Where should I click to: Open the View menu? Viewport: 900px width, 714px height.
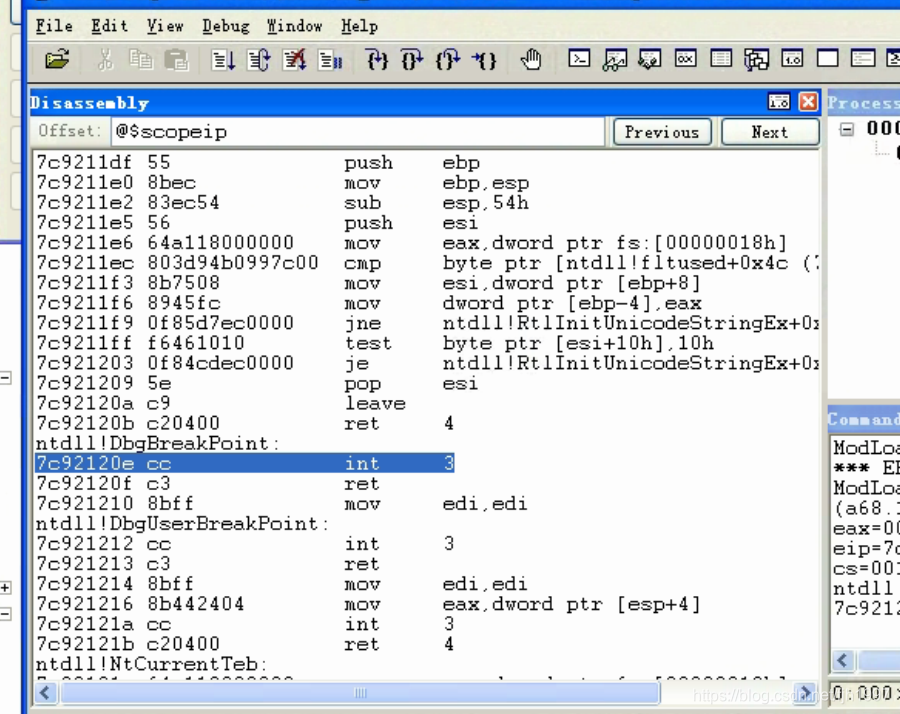pos(165,26)
